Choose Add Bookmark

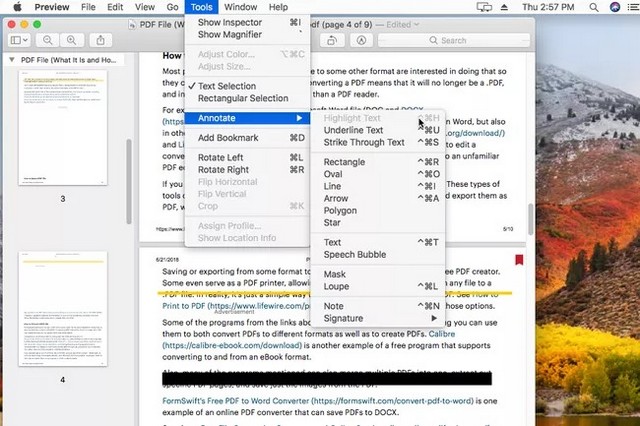pos(247,138)
